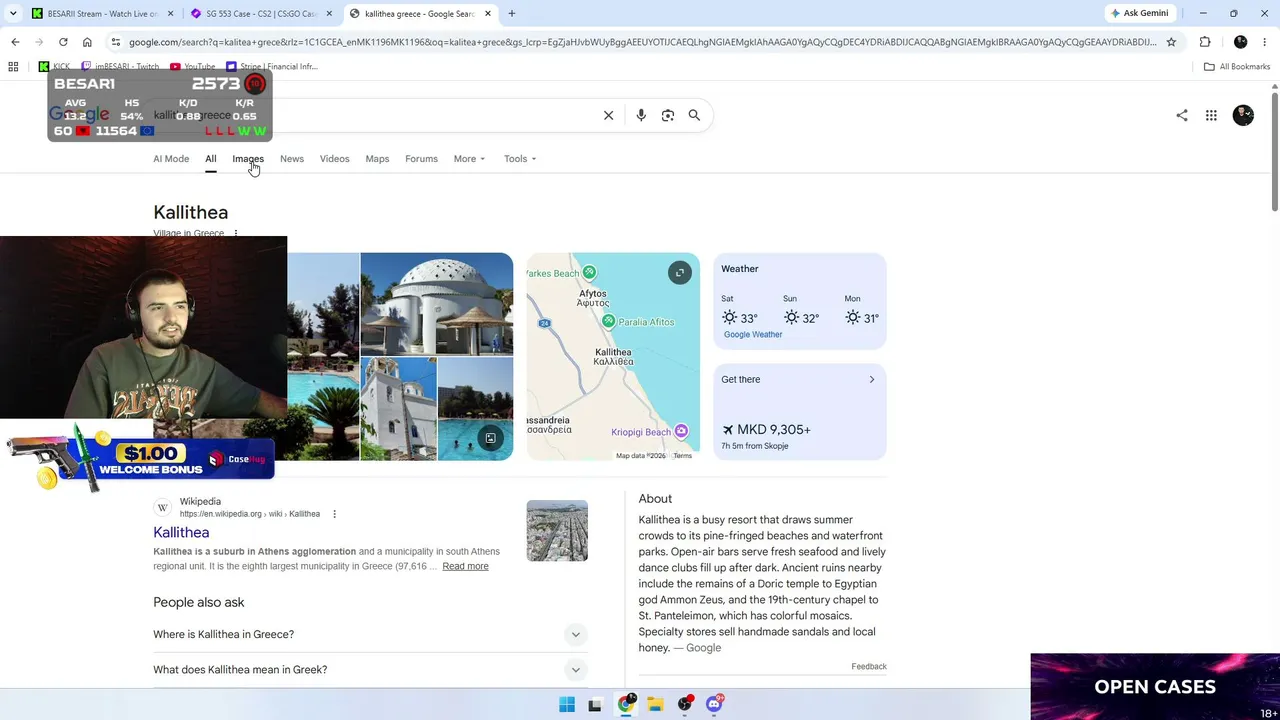This screenshot has width=1280, height=720.
Task: Switch to Images results
Action: [248, 159]
